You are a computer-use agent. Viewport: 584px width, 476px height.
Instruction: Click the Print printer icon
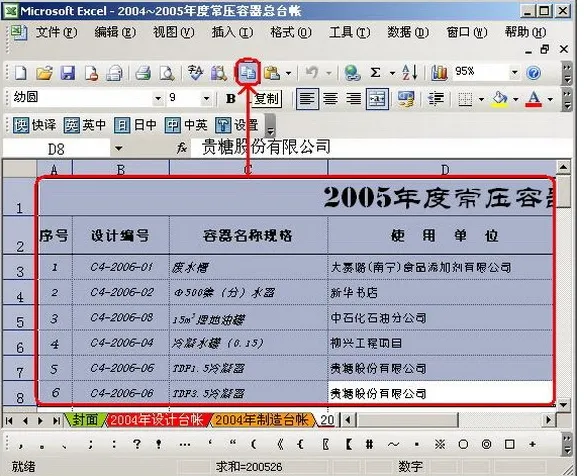pos(143,73)
